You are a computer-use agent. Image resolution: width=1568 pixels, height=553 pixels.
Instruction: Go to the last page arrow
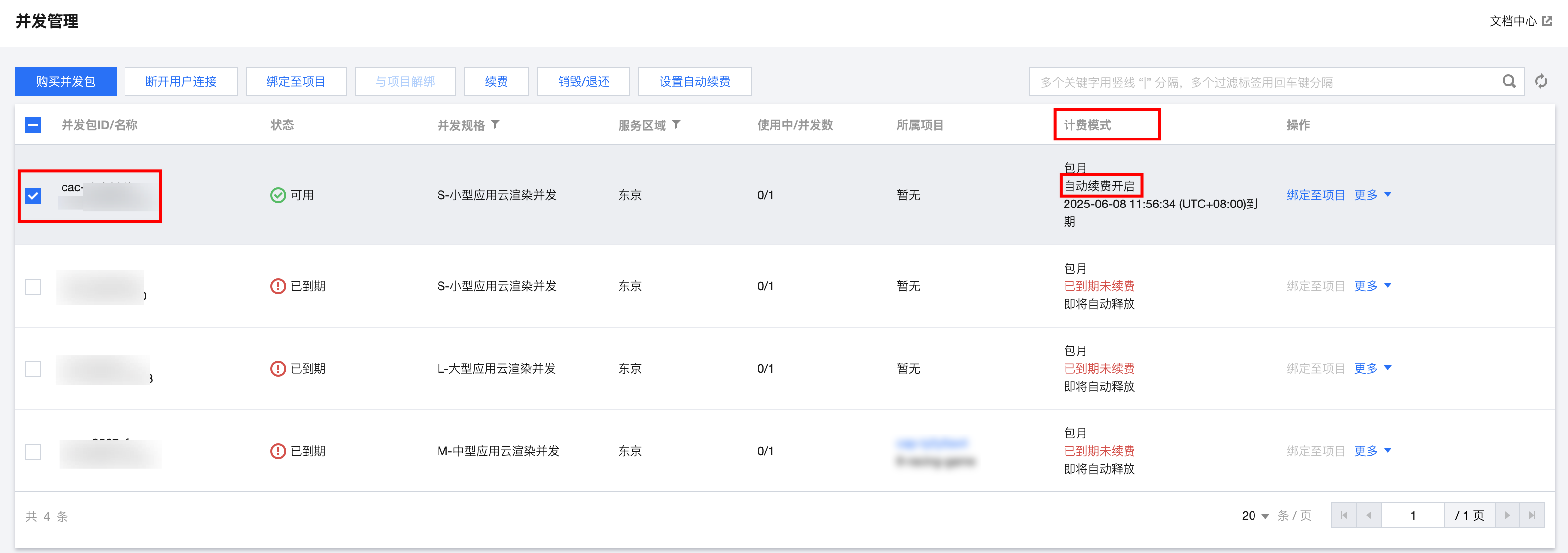pos(1531,515)
